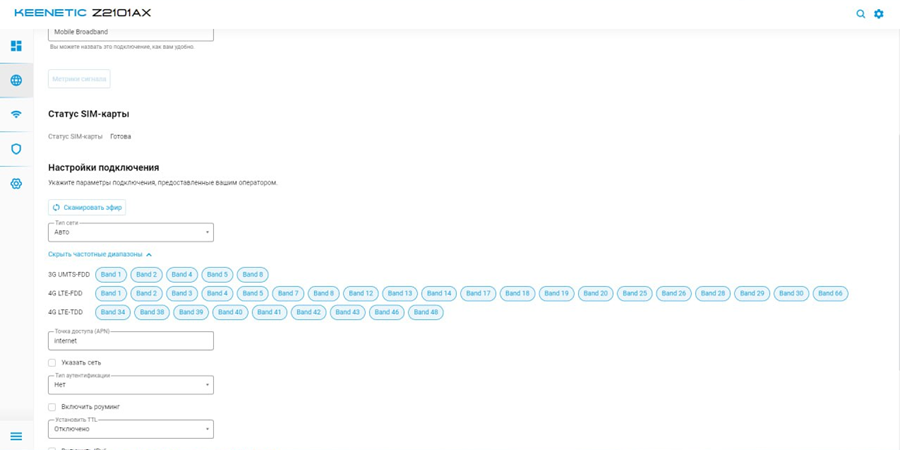Screen dimensions: 900x450
Task: Open the Wi-Fi networks section in sidebar
Action: coord(16,114)
